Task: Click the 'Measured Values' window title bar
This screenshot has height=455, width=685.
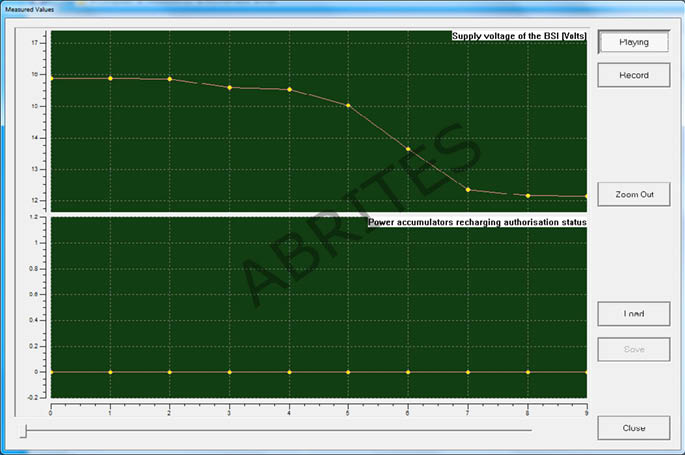Action: click(300, 8)
